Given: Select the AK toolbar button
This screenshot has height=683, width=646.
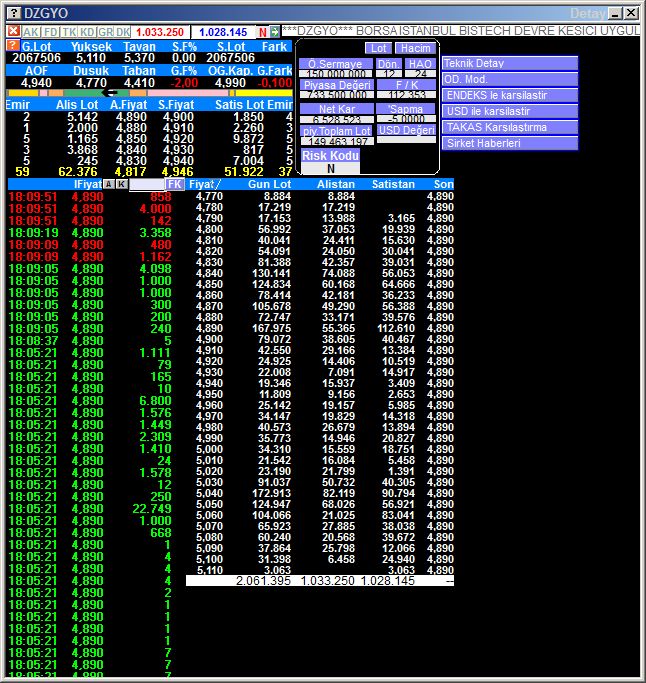Looking at the screenshot, I should point(31,32).
